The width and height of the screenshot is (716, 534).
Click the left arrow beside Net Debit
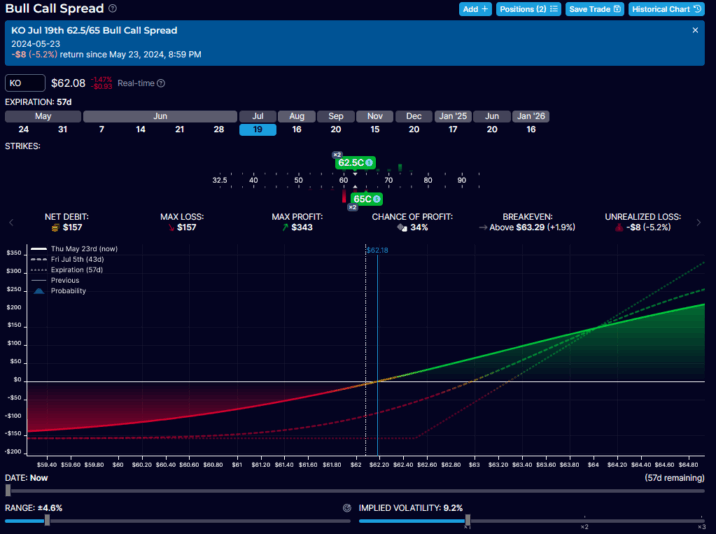tap(11, 222)
